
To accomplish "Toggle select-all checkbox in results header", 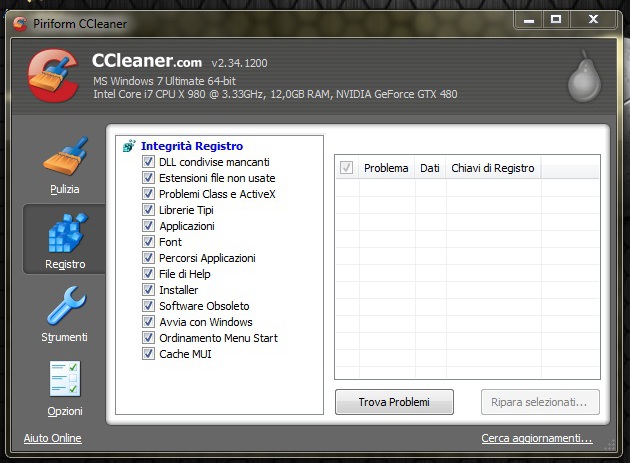I will point(347,168).
